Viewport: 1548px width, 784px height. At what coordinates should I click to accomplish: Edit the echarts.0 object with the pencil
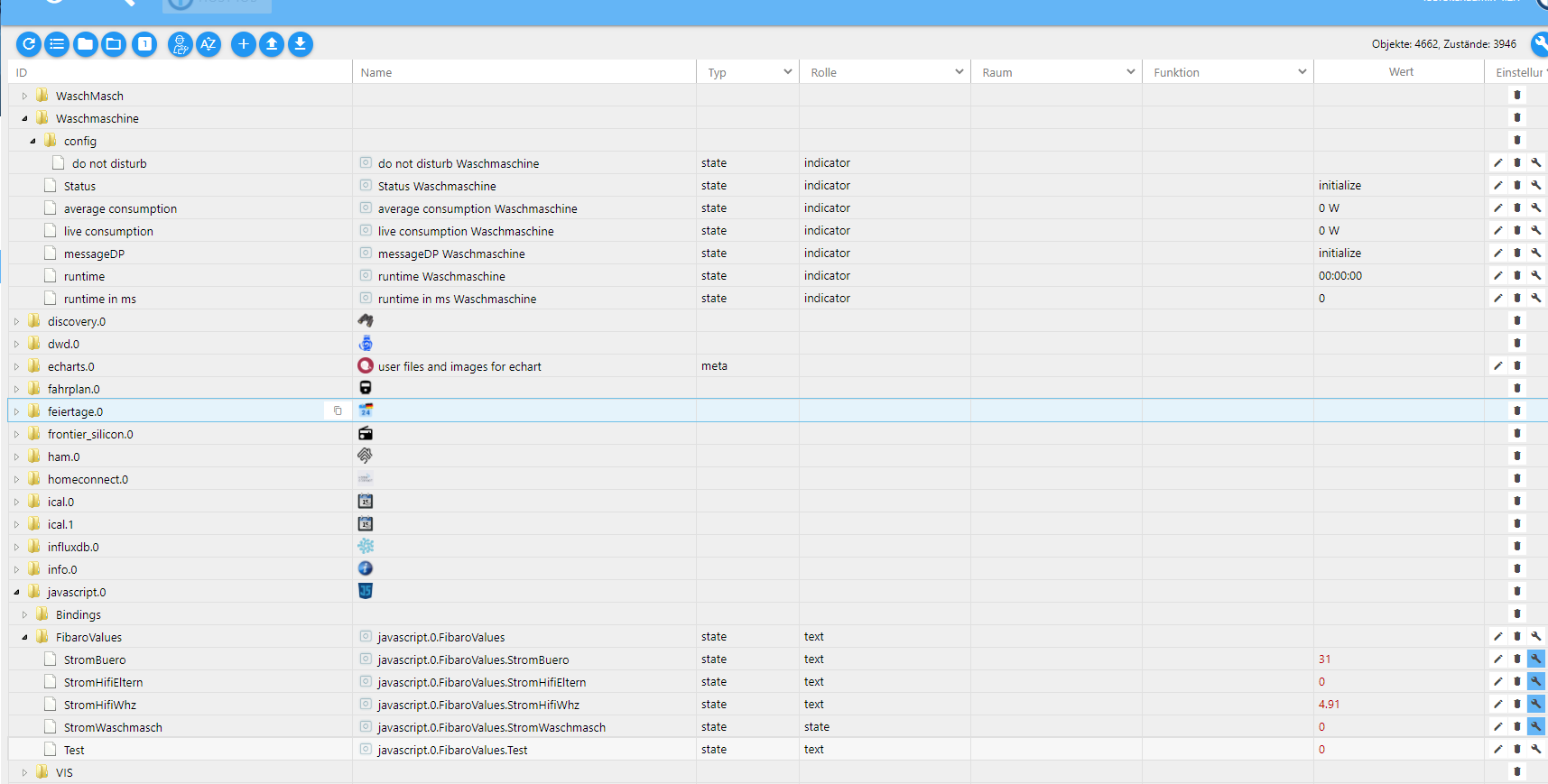click(x=1498, y=366)
